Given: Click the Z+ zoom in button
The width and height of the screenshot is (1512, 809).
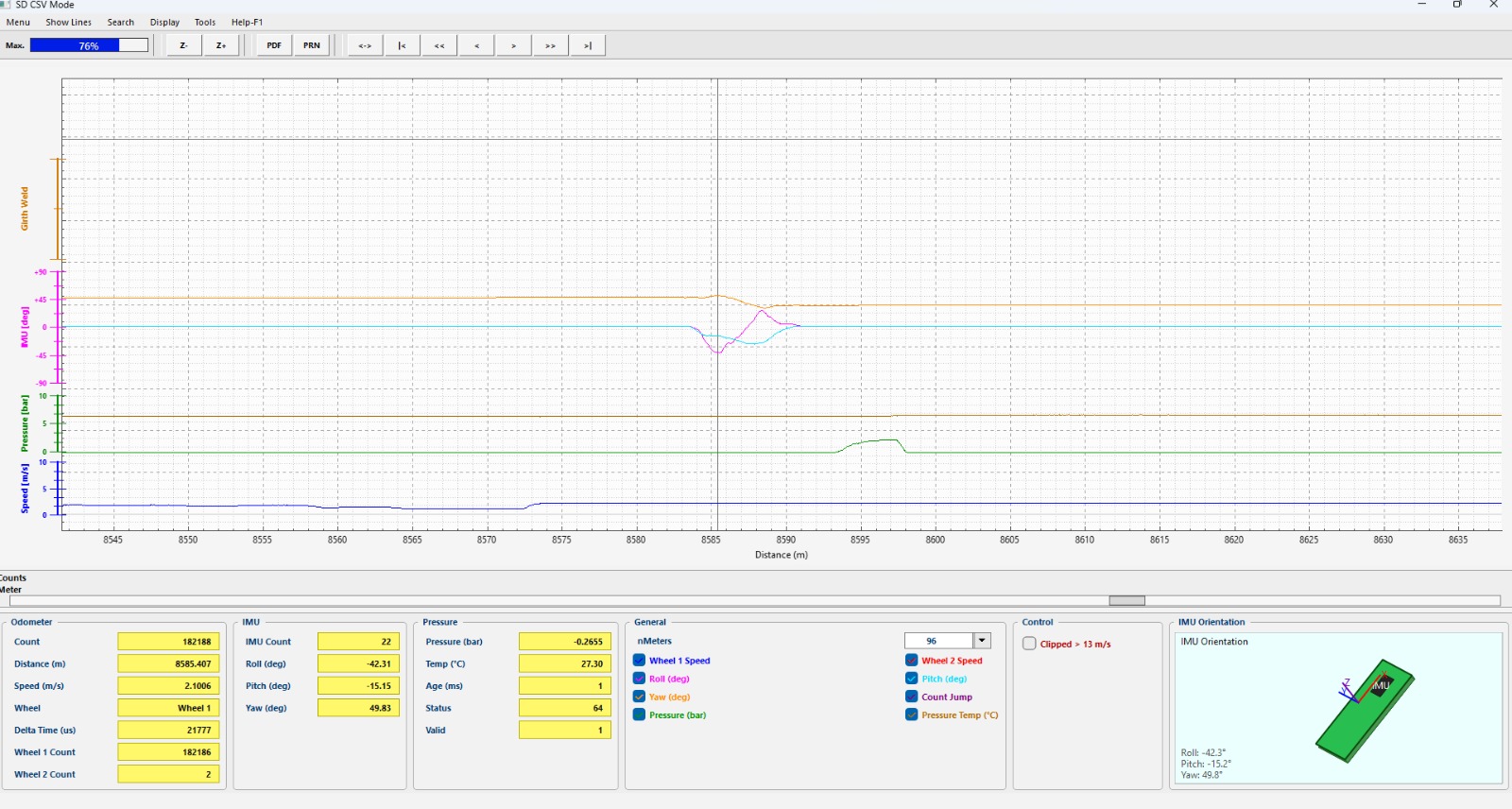Looking at the screenshot, I should pyautogui.click(x=221, y=45).
